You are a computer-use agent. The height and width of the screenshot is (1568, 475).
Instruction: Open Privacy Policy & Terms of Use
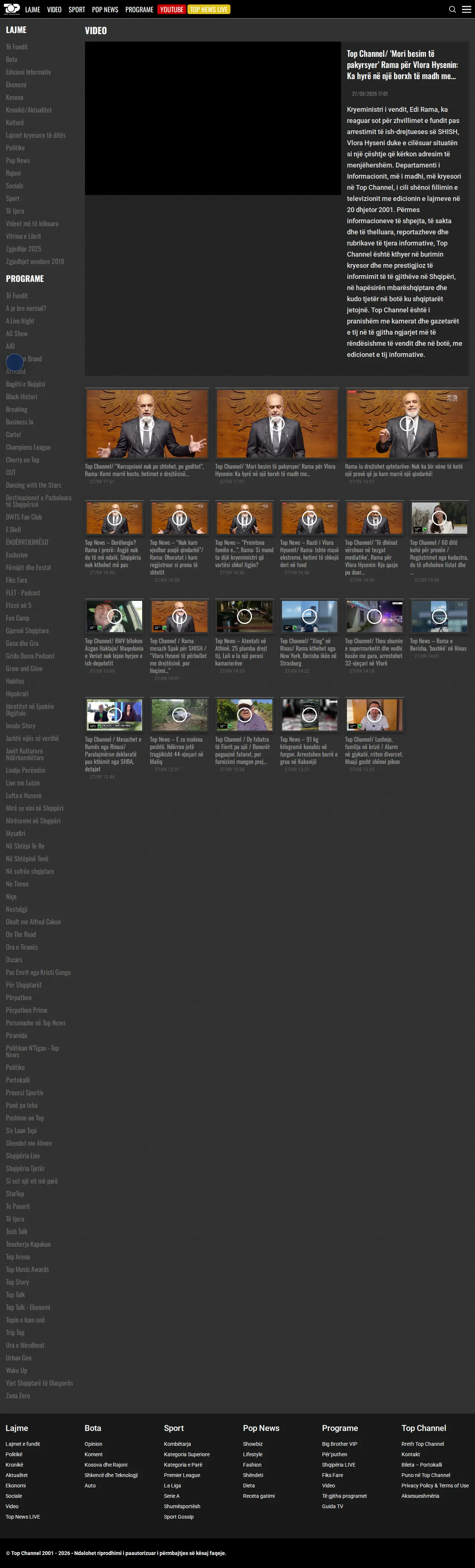(435, 1485)
